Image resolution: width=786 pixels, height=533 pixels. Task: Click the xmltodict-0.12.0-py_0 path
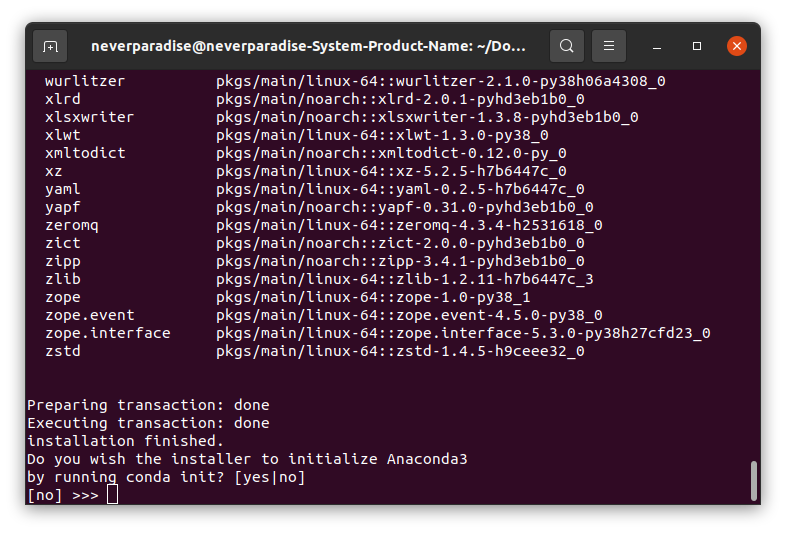(x=391, y=153)
